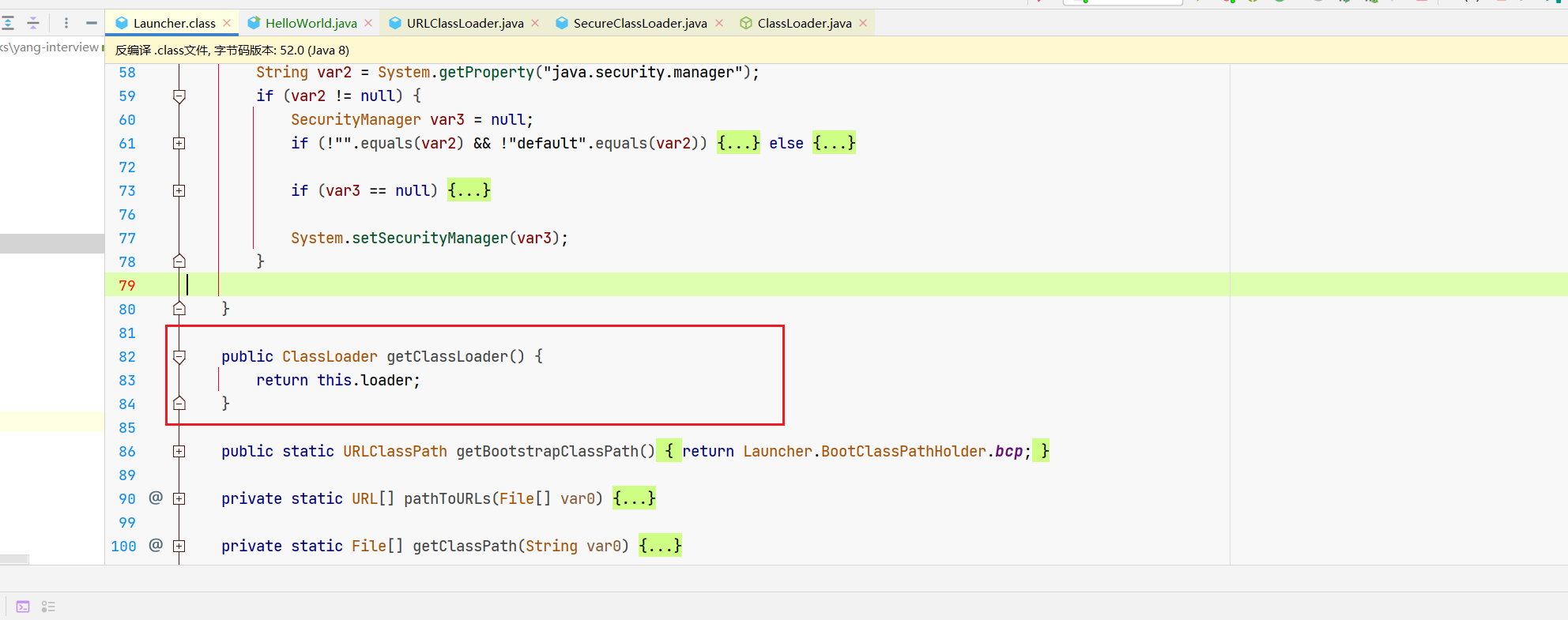Click the @ gutter icon at line 90
This screenshot has width=1568, height=620.
point(156,498)
